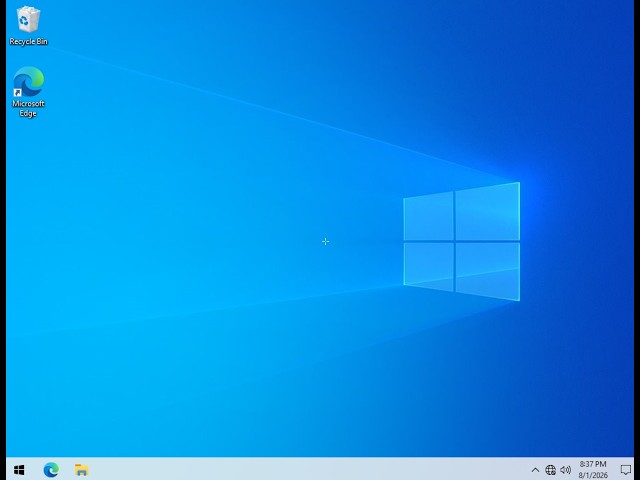
Task: Select the Microsoft Edge desktop shortcut
Action: coord(28,92)
